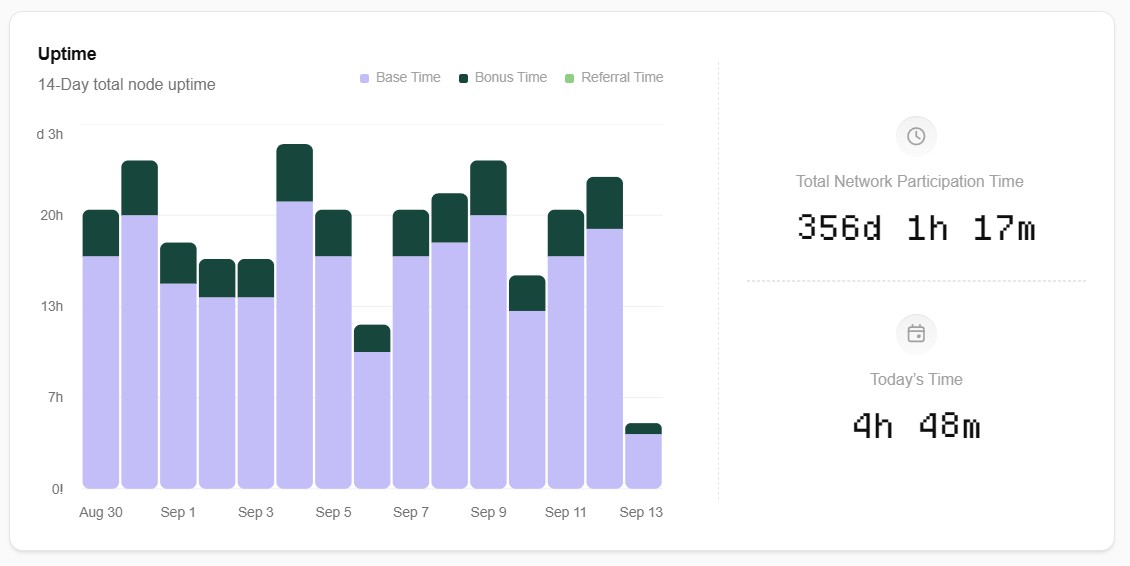Viewport: 1130px width, 566px height.
Task: Select the Aug 30 bar in the chart
Action: (101, 349)
